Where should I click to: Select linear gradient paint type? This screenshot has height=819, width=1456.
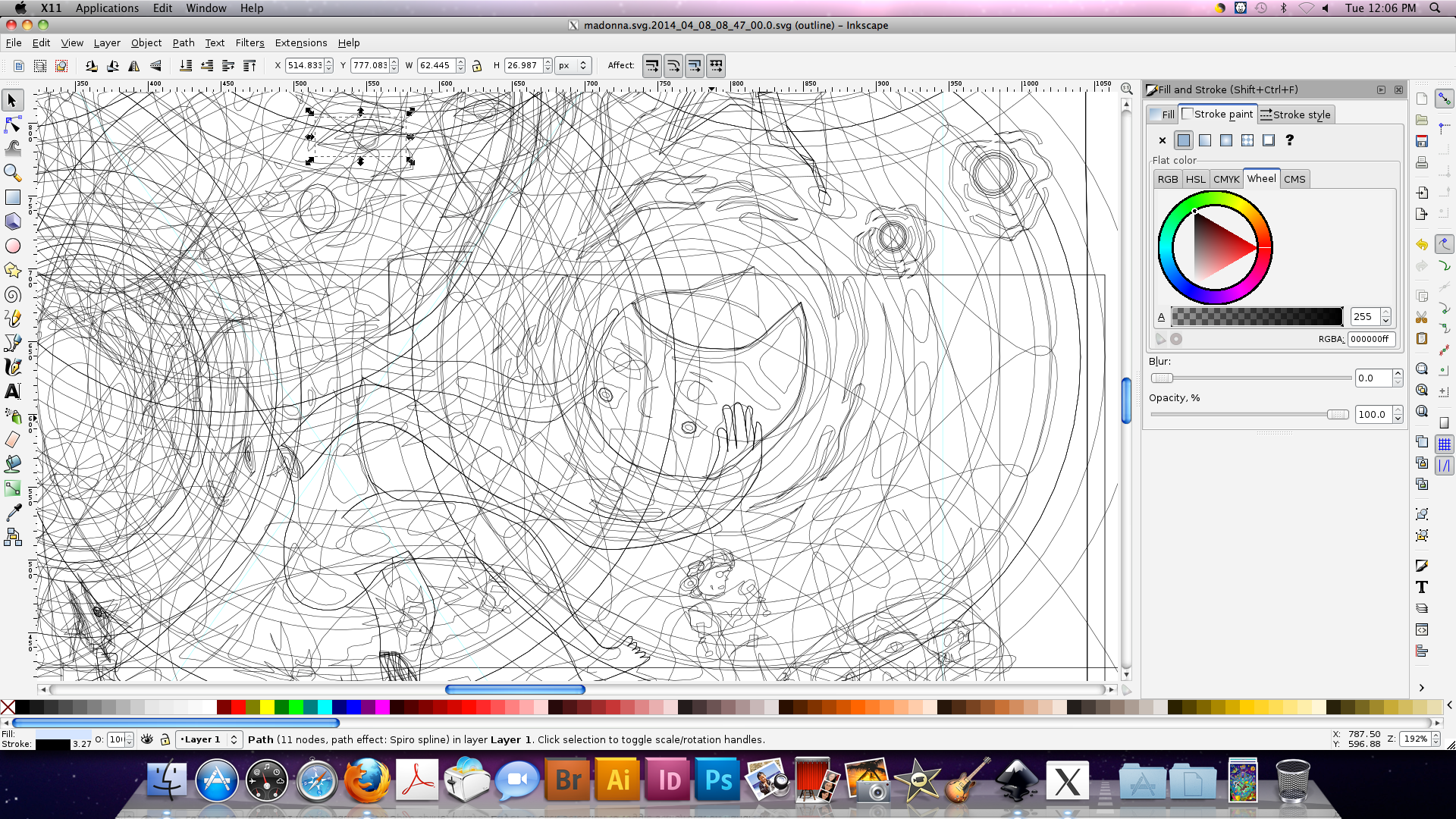click(1205, 140)
